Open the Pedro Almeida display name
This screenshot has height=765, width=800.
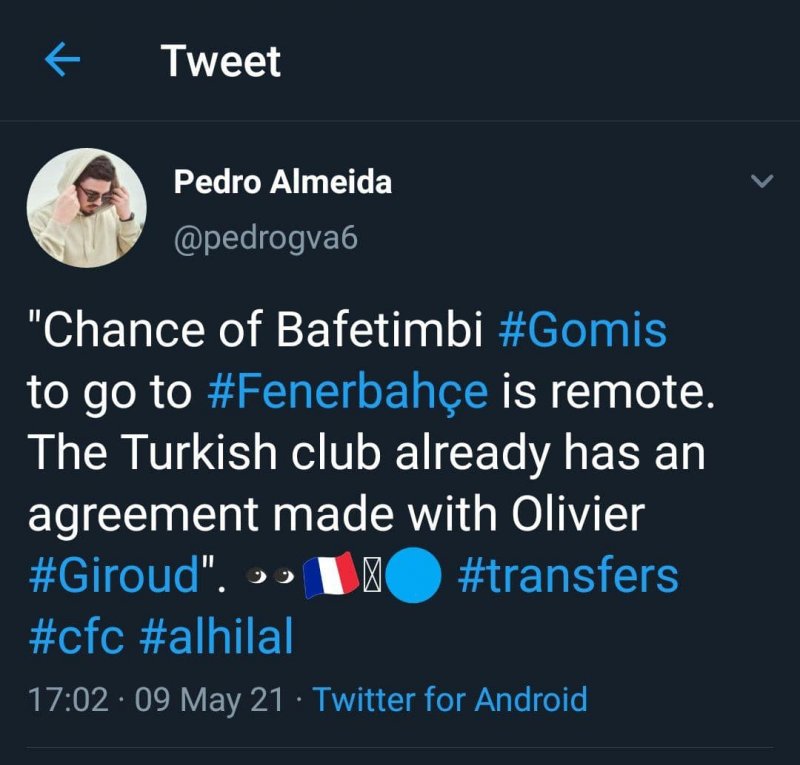(282, 182)
